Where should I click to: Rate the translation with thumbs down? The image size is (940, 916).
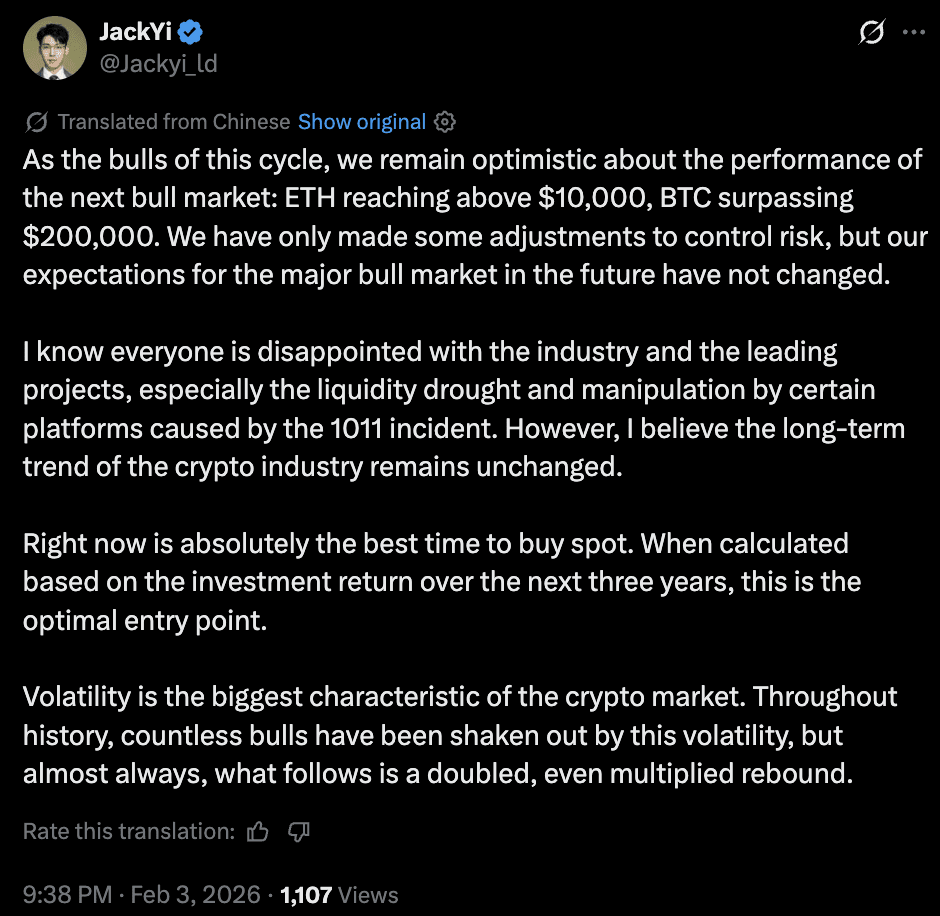[297, 831]
